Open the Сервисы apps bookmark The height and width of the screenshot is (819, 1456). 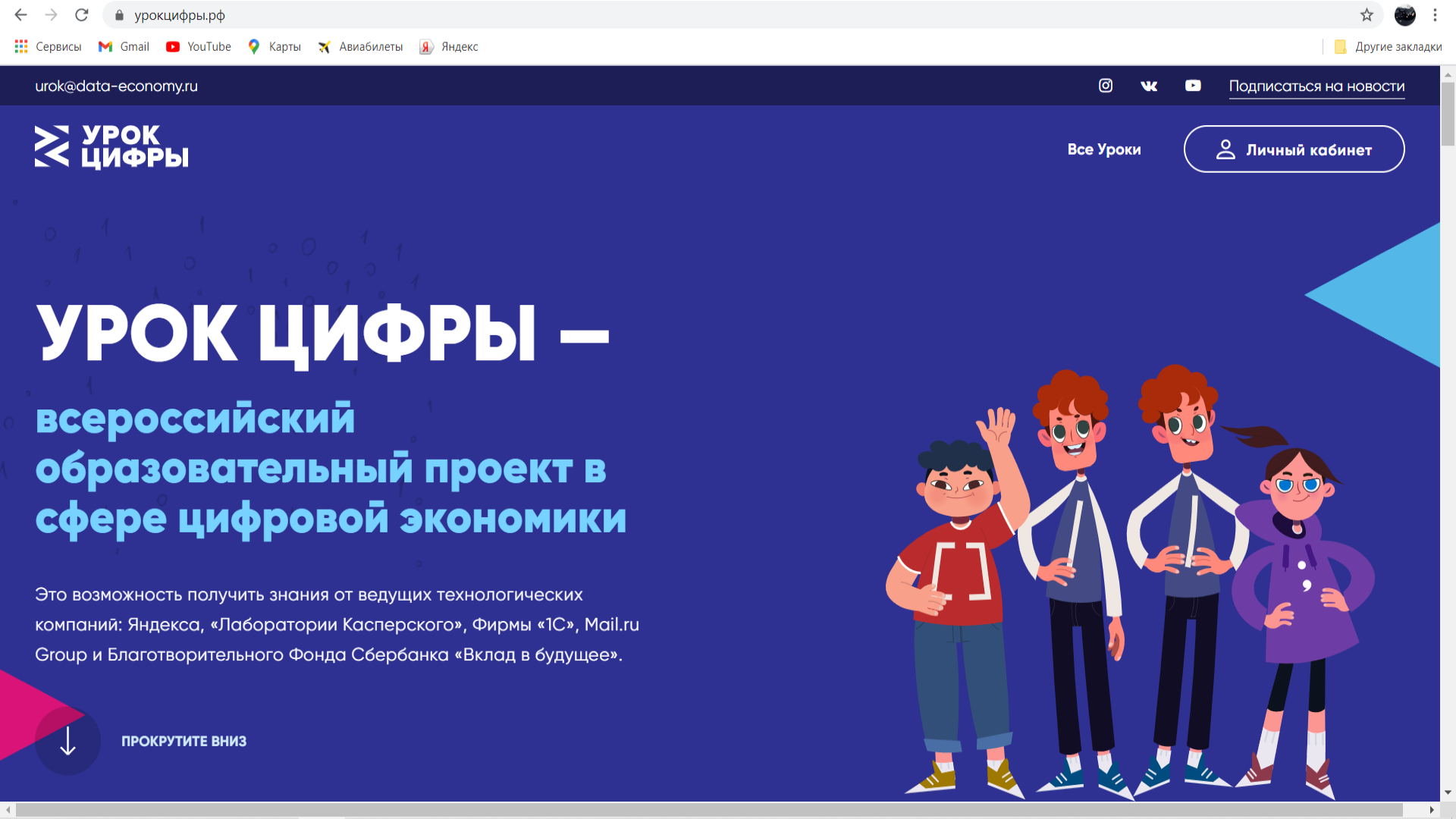pyautogui.click(x=48, y=47)
